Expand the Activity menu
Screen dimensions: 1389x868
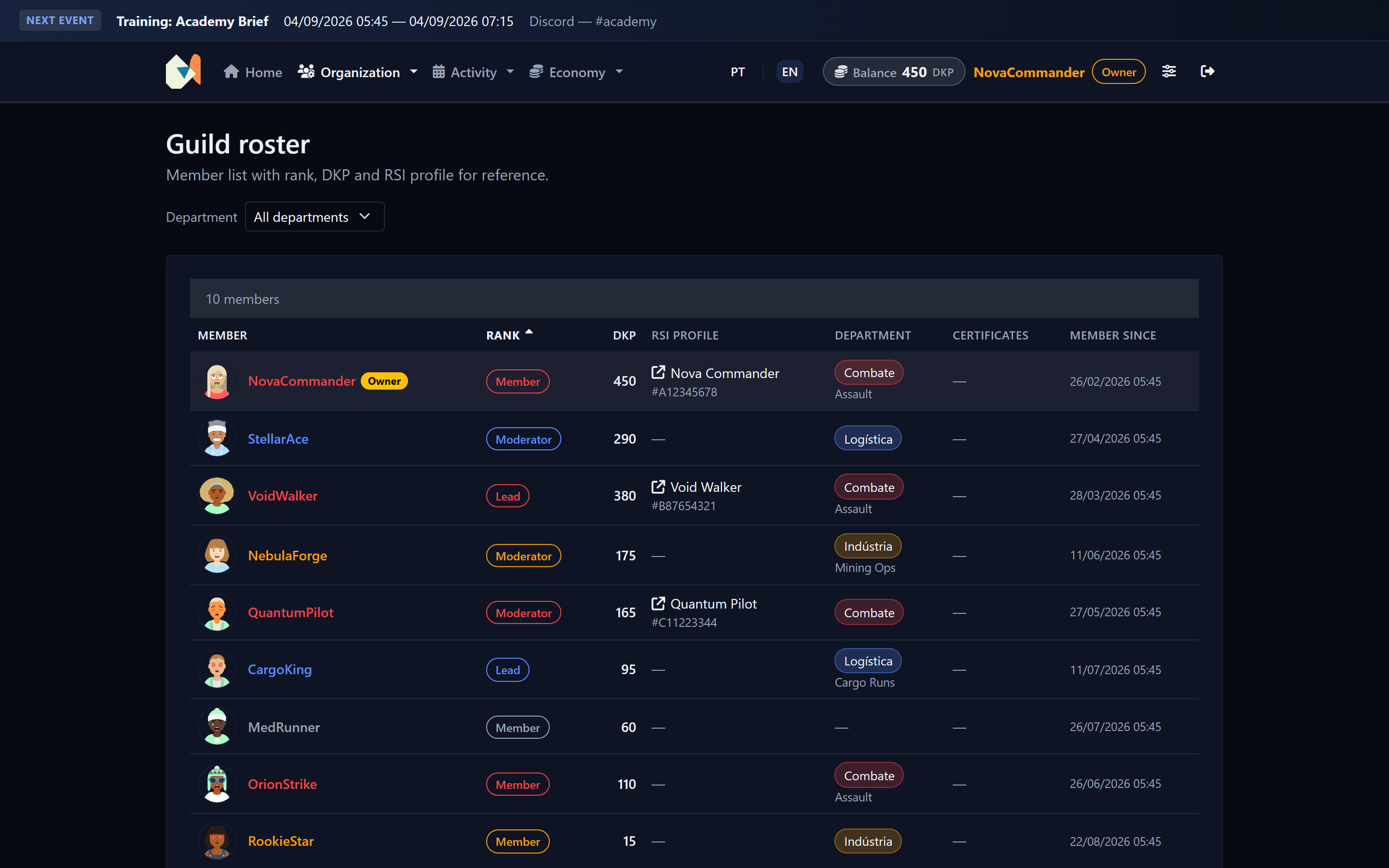tap(473, 72)
